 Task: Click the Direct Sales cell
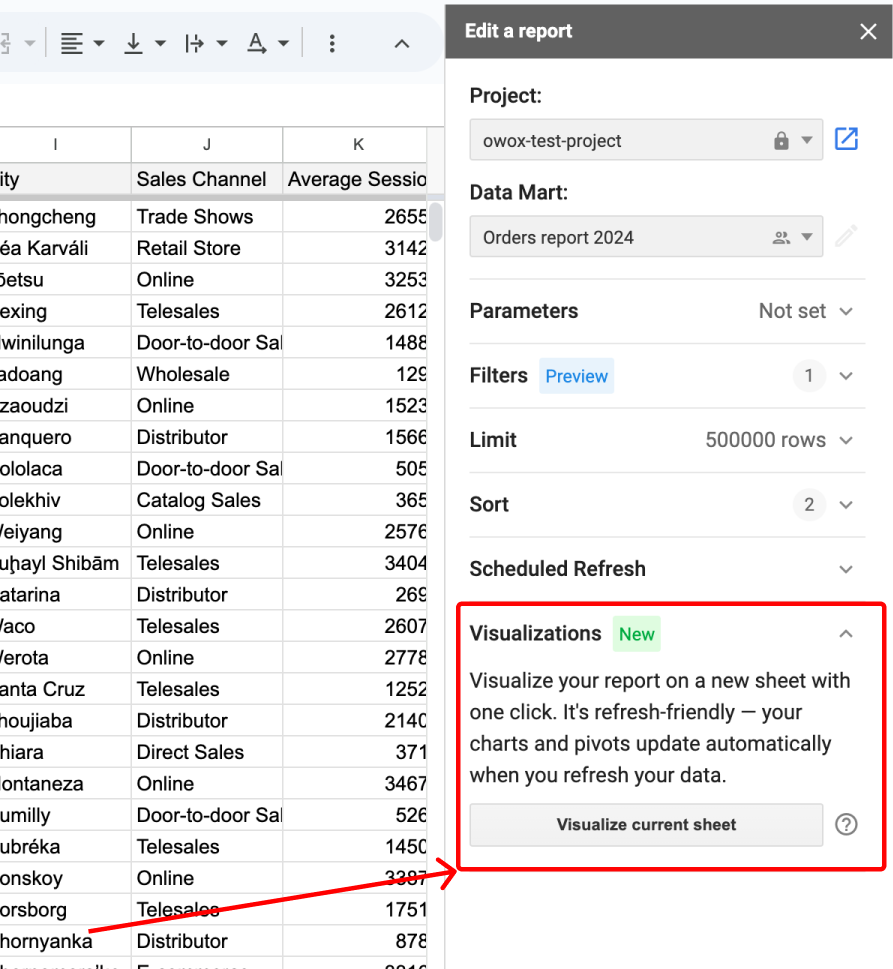207,753
